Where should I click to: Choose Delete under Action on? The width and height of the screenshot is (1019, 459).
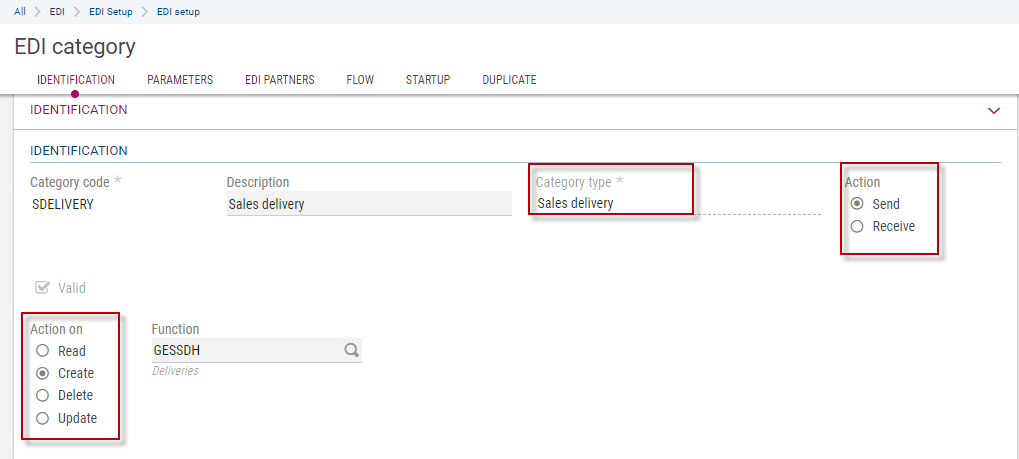coord(42,395)
